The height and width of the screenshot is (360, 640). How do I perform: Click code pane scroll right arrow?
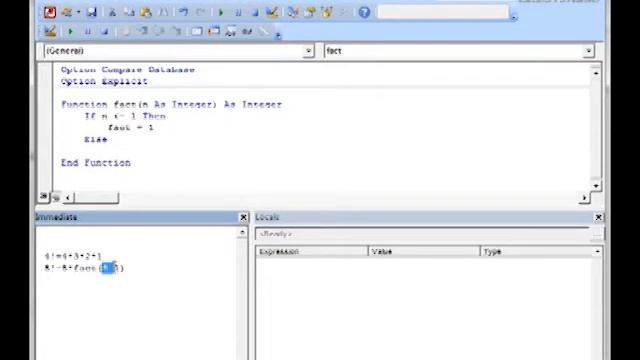point(584,198)
